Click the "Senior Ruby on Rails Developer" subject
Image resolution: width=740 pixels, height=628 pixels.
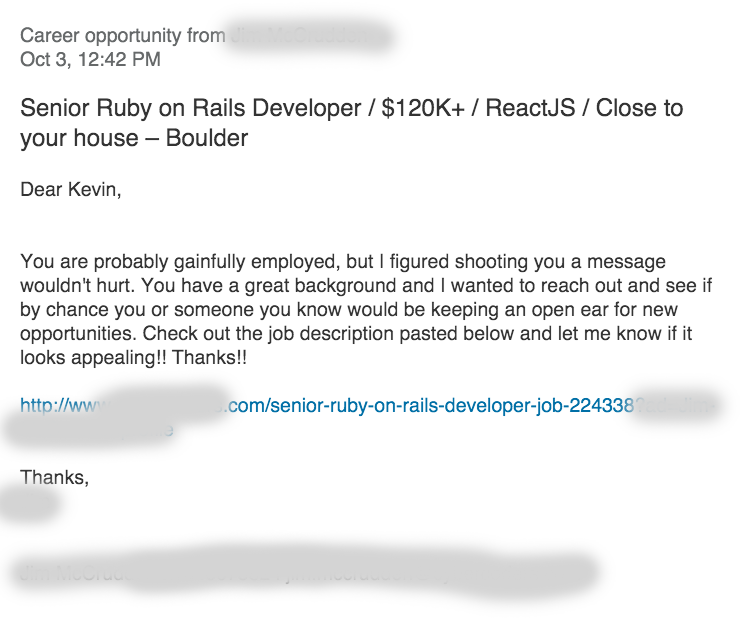(191, 108)
